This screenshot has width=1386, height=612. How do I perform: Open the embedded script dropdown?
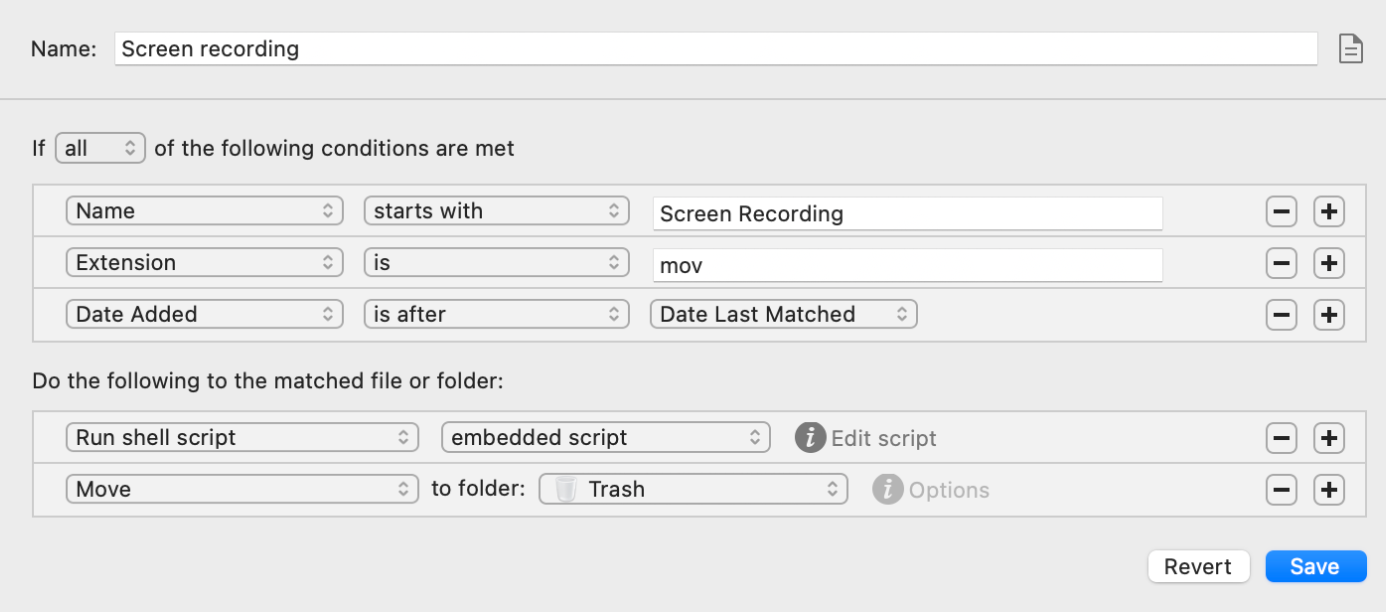pos(606,437)
